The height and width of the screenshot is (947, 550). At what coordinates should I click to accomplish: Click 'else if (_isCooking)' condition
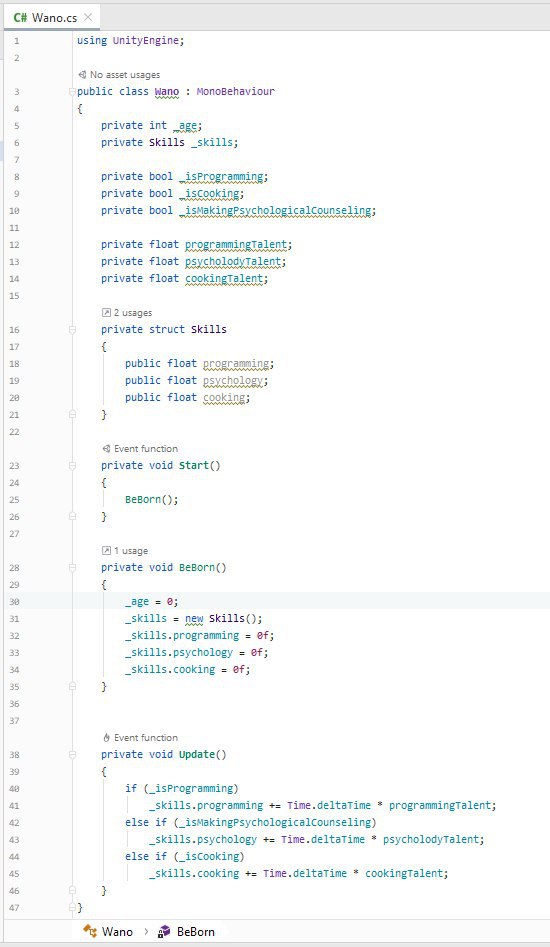point(185,856)
